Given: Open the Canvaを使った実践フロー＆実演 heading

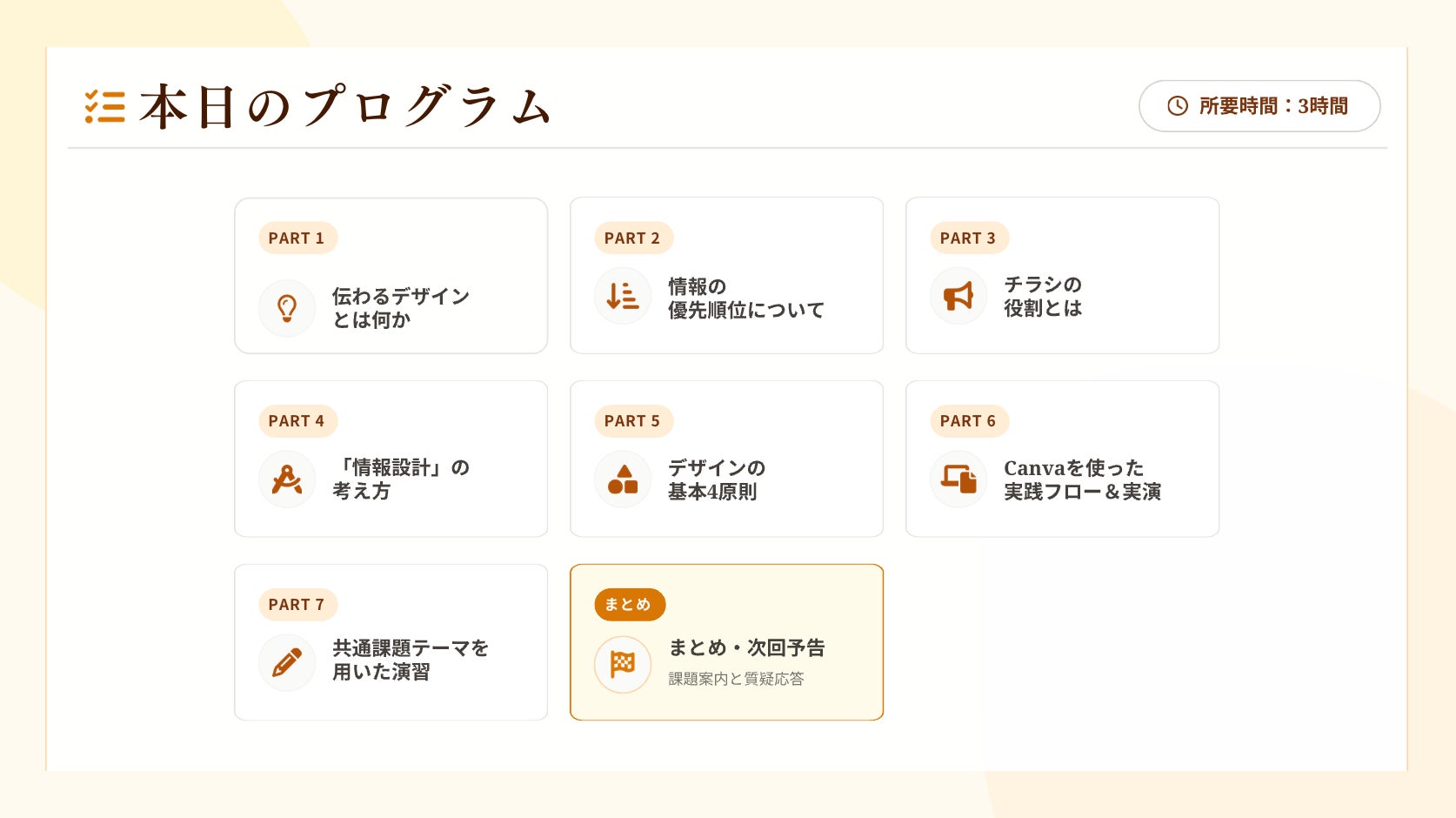Looking at the screenshot, I should [x=1081, y=479].
